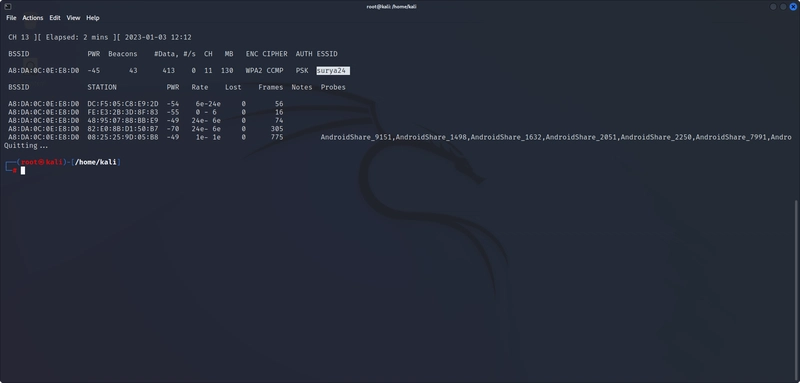Image resolution: width=800 pixels, height=383 pixels.
Task: Click the terminal app icon in title bar
Action: (7, 7)
